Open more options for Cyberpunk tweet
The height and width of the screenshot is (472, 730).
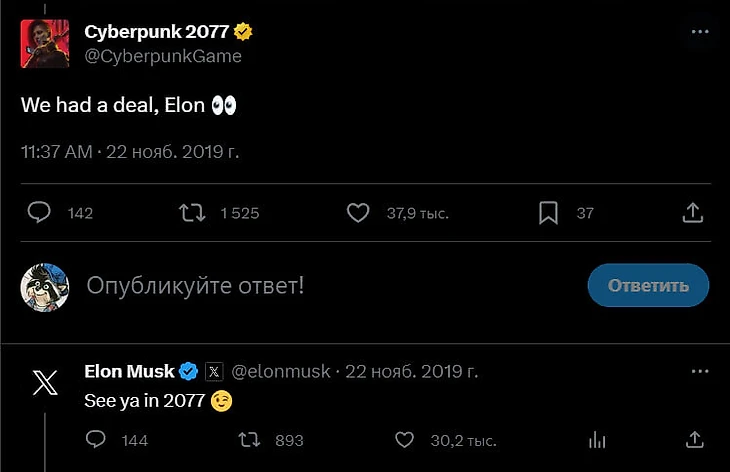[700, 32]
